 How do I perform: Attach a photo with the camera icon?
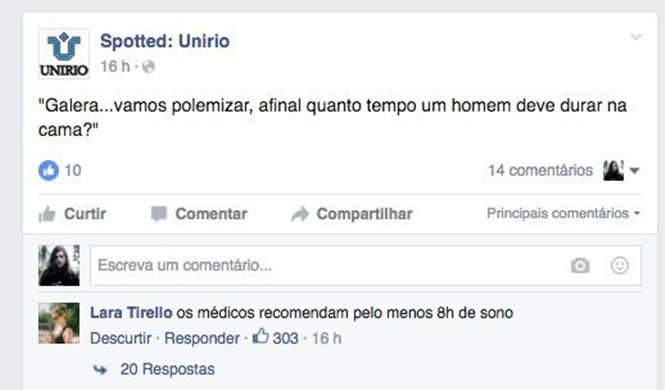tap(580, 266)
